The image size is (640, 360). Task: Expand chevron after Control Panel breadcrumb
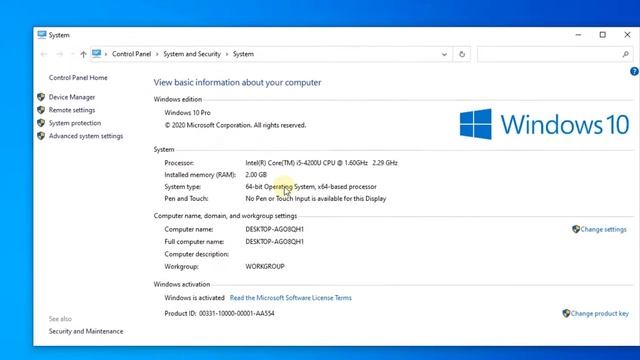[157, 54]
